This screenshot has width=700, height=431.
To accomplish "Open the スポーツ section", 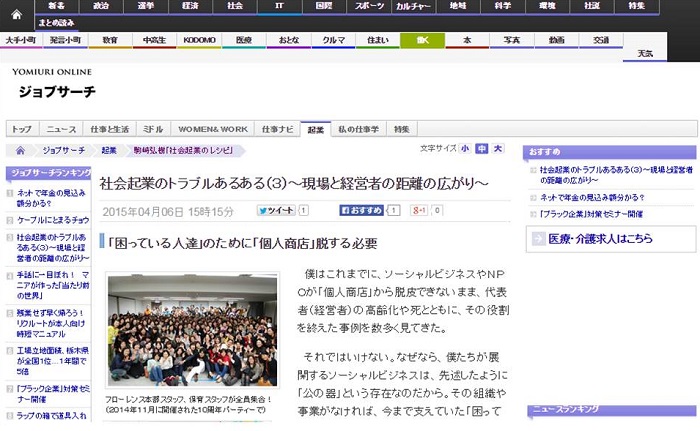I will 369,6.
